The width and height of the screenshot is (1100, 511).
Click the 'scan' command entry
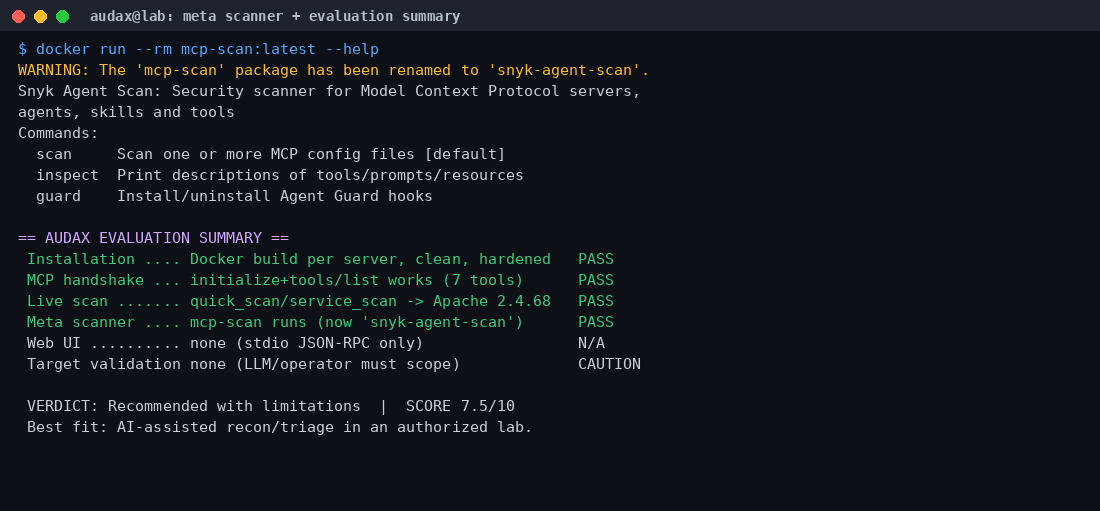271,154
